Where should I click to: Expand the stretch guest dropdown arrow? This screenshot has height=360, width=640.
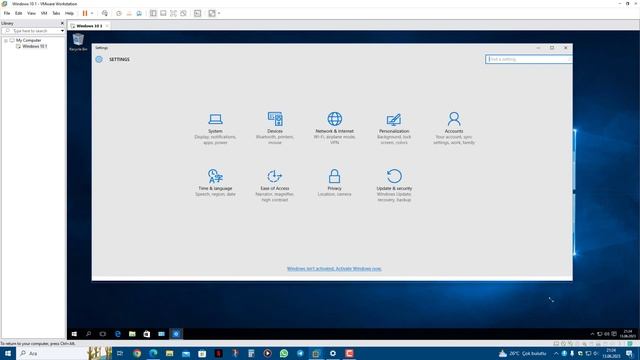pyautogui.click(x=219, y=13)
